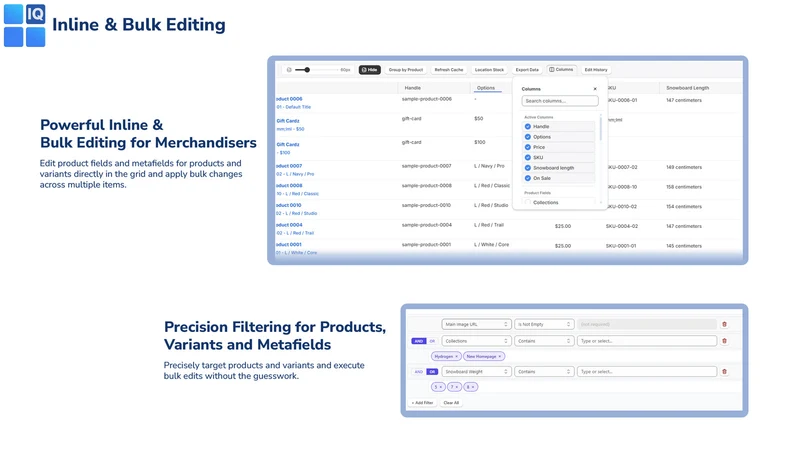The image size is (800, 450).
Task: Close the Columns popup with X
Action: click(x=595, y=89)
